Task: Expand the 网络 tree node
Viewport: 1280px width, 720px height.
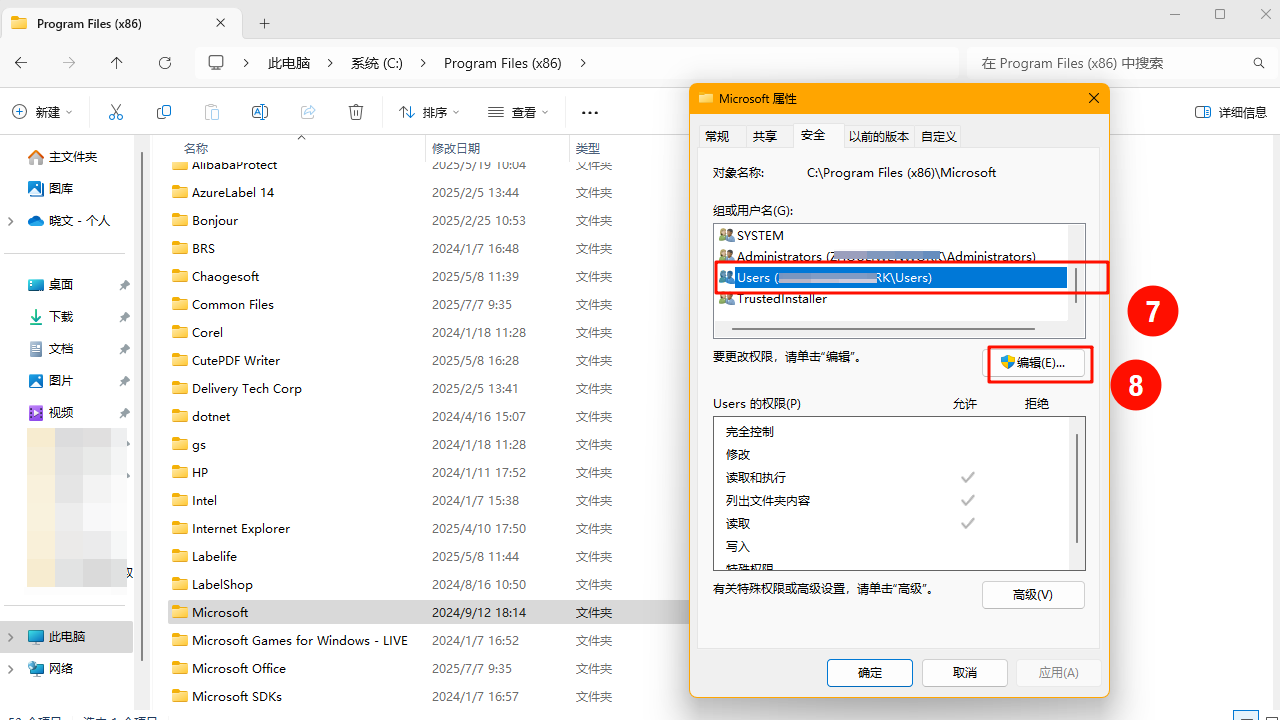Action: [11, 668]
